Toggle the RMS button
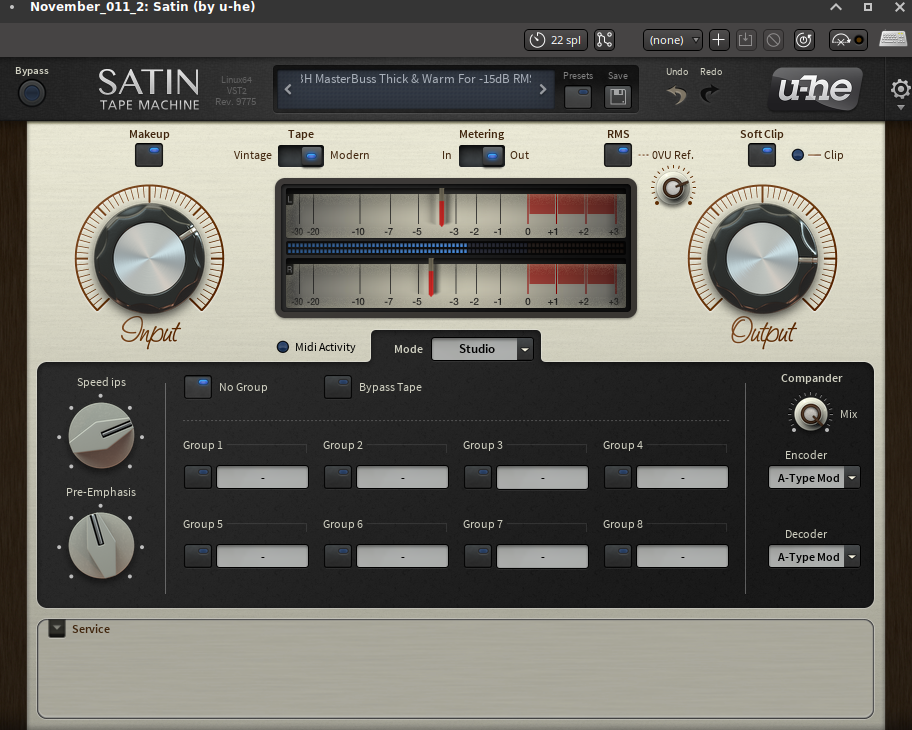 tap(618, 155)
